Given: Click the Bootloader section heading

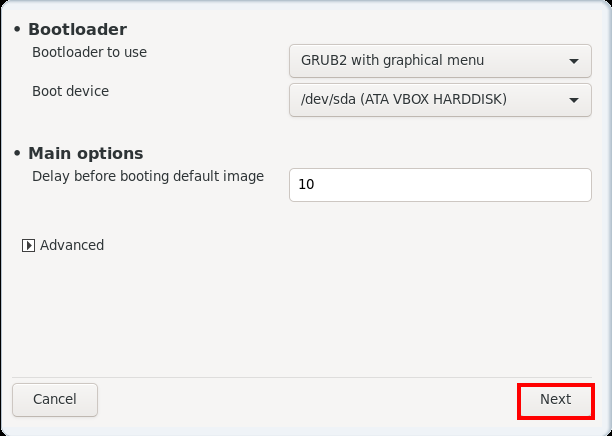Looking at the screenshot, I should [77, 29].
